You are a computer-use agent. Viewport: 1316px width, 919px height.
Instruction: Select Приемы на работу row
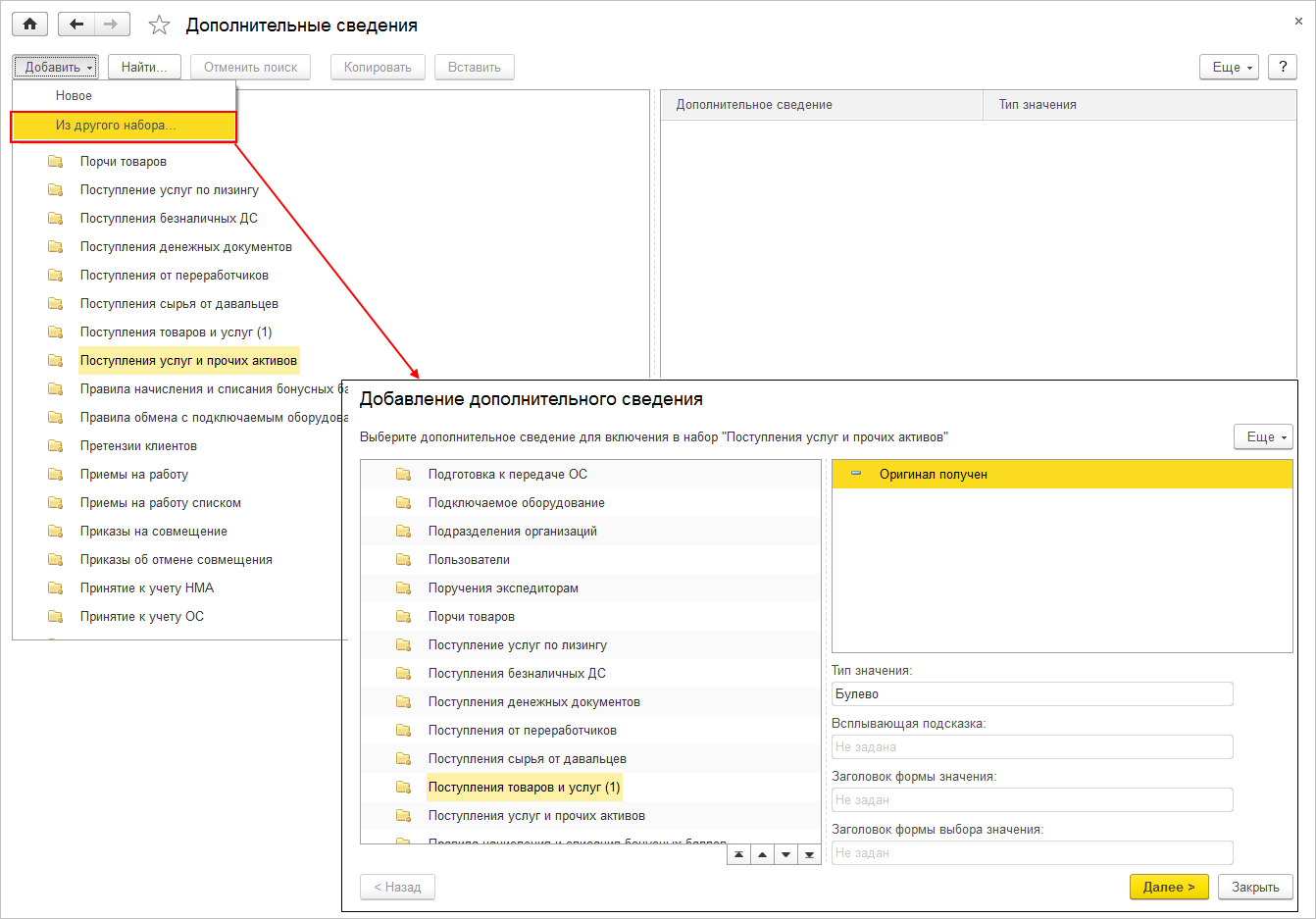134,474
